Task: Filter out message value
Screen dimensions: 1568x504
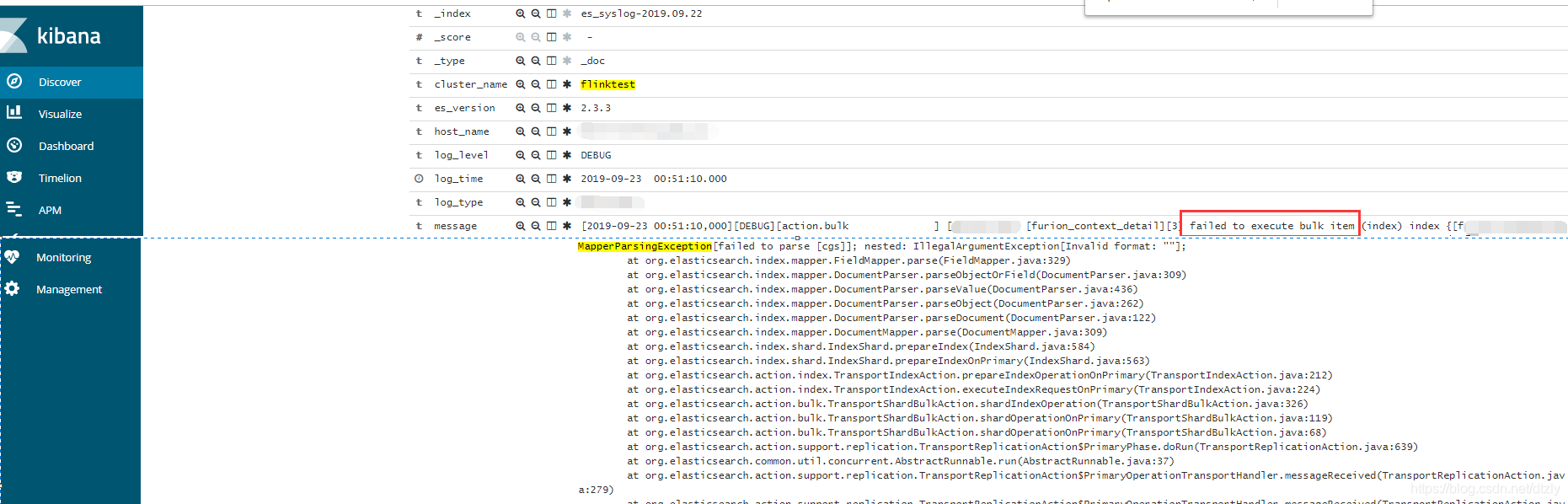Action: (x=536, y=226)
